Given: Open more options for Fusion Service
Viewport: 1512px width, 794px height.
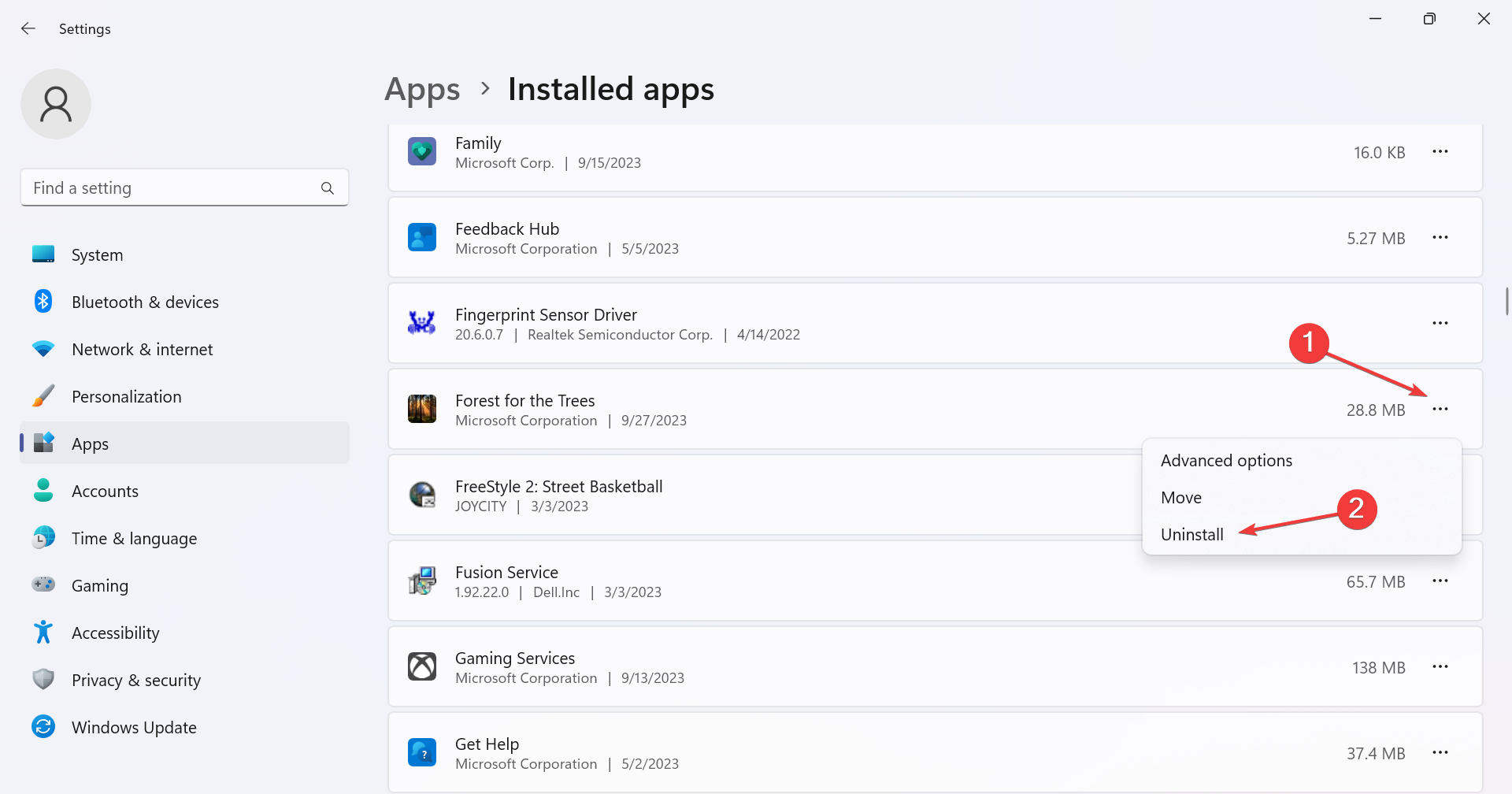Looking at the screenshot, I should click(1441, 581).
